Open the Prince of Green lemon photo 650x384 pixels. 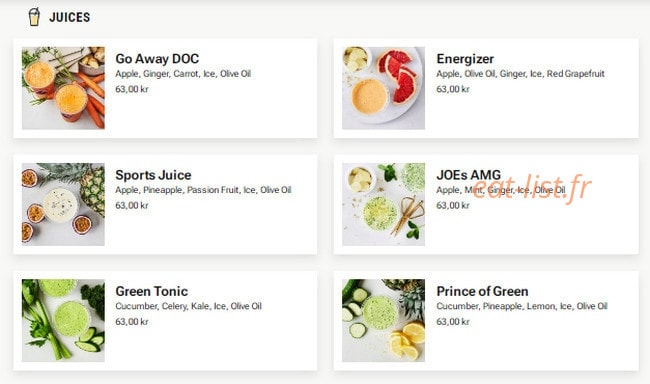click(383, 320)
